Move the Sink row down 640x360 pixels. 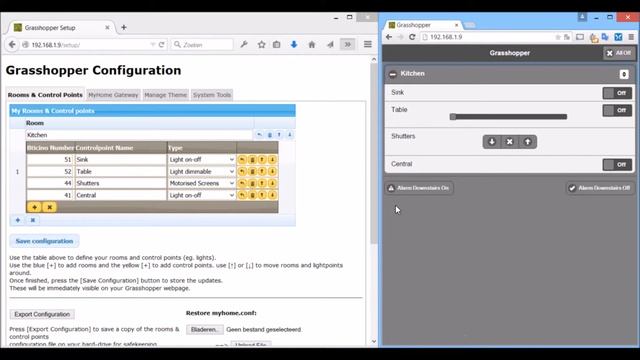(272, 160)
